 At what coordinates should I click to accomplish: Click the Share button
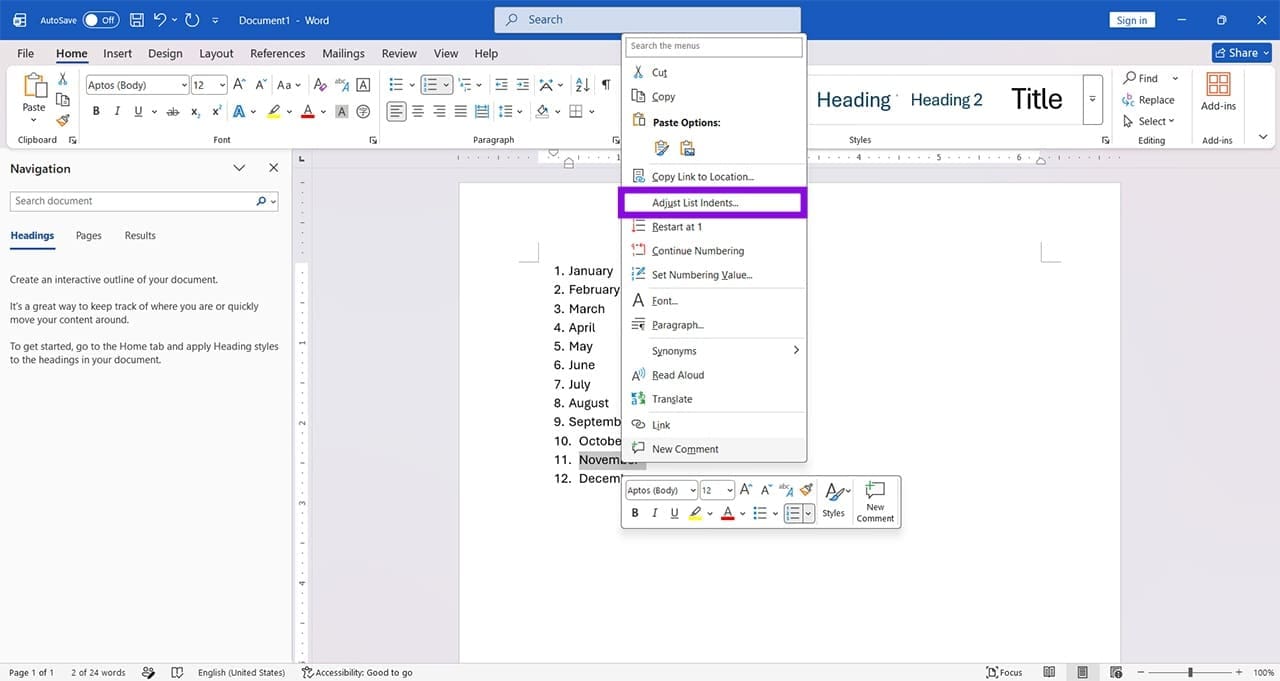click(1240, 53)
